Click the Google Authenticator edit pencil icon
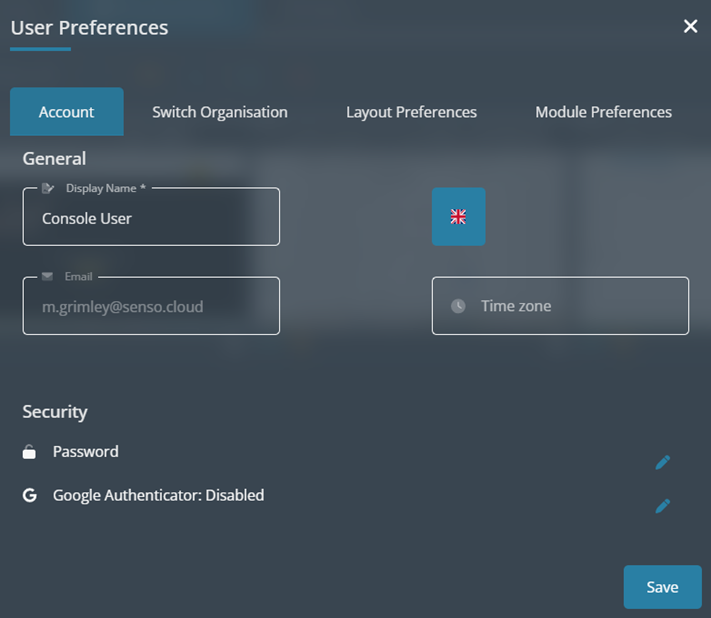Screen dimensions: 711x618 coord(662,506)
